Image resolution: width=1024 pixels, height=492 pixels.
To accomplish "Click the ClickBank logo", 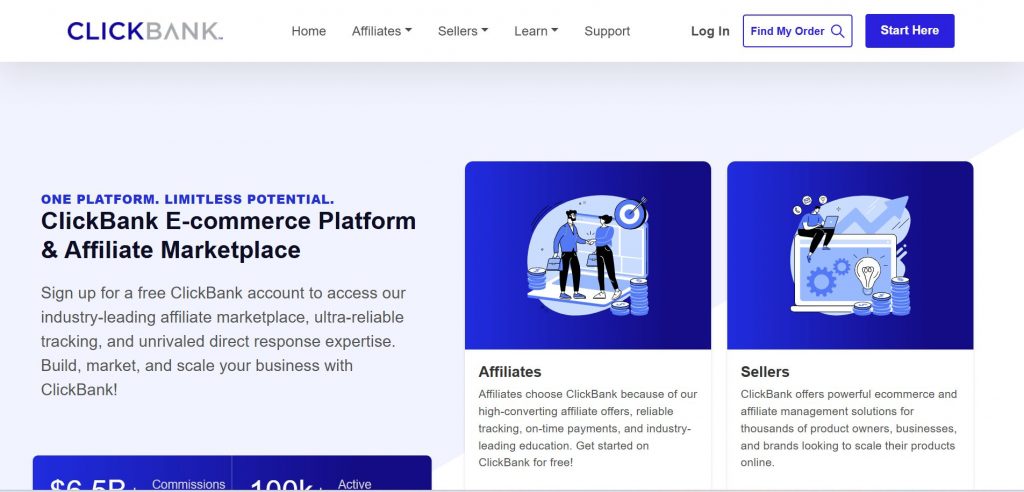I will [145, 31].
